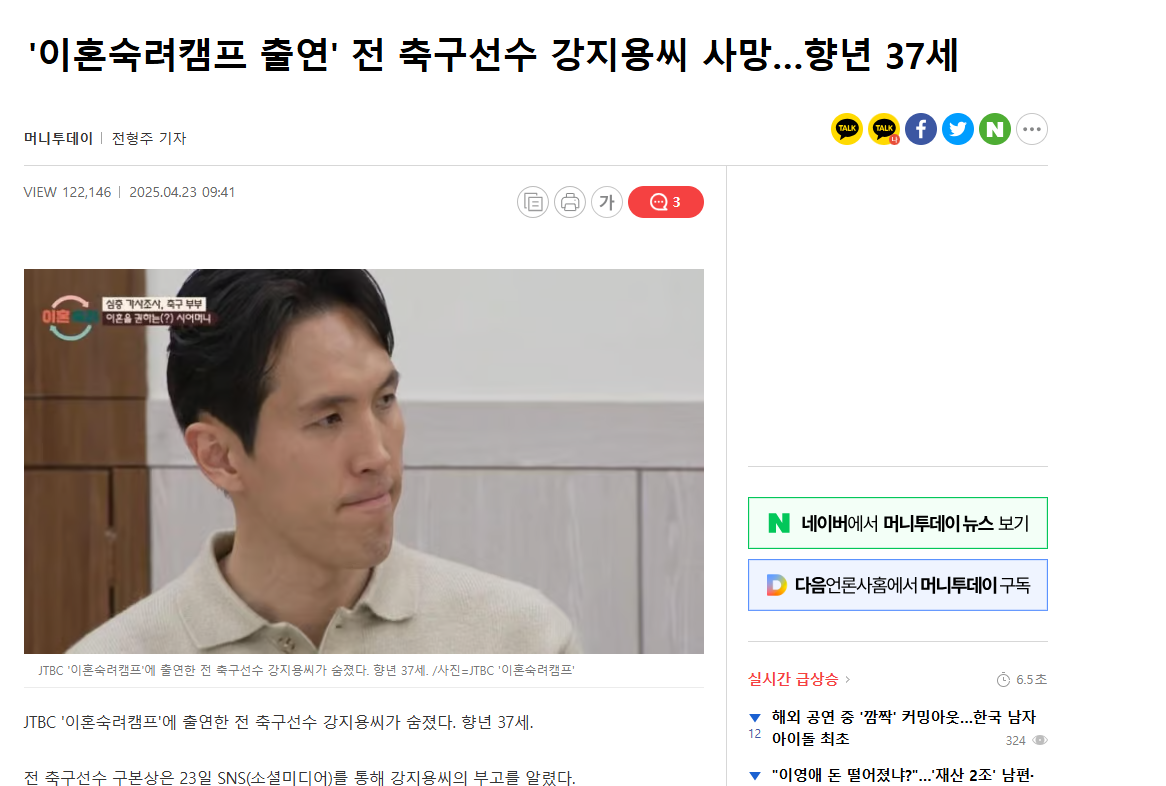This screenshot has height=786, width=1166.
Task: Click 머니투데이 publisher name
Action: pos(58,138)
